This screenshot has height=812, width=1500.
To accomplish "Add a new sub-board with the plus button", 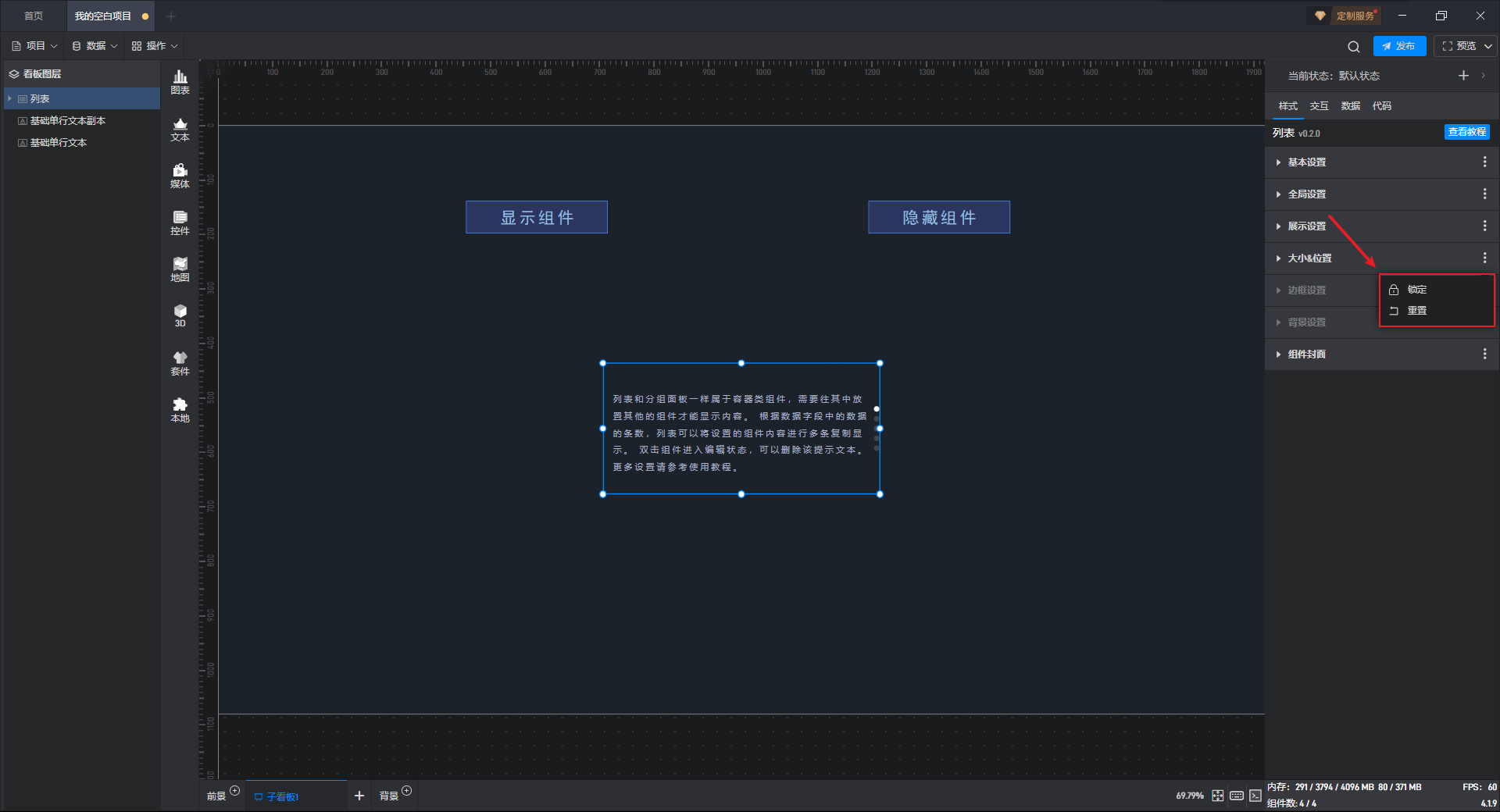I will pyautogui.click(x=359, y=796).
